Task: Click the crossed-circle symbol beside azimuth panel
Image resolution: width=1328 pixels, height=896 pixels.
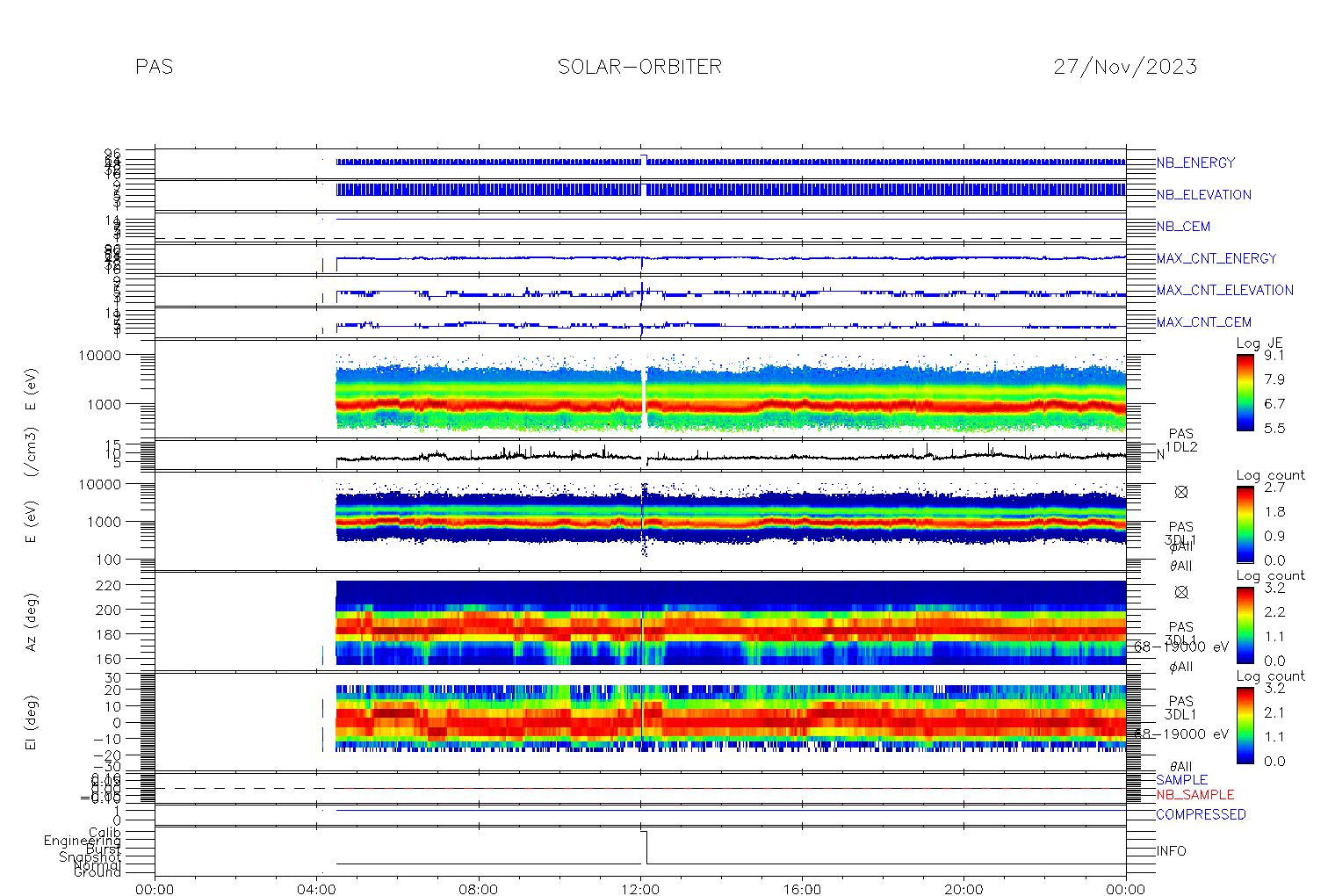Action: (x=1181, y=592)
